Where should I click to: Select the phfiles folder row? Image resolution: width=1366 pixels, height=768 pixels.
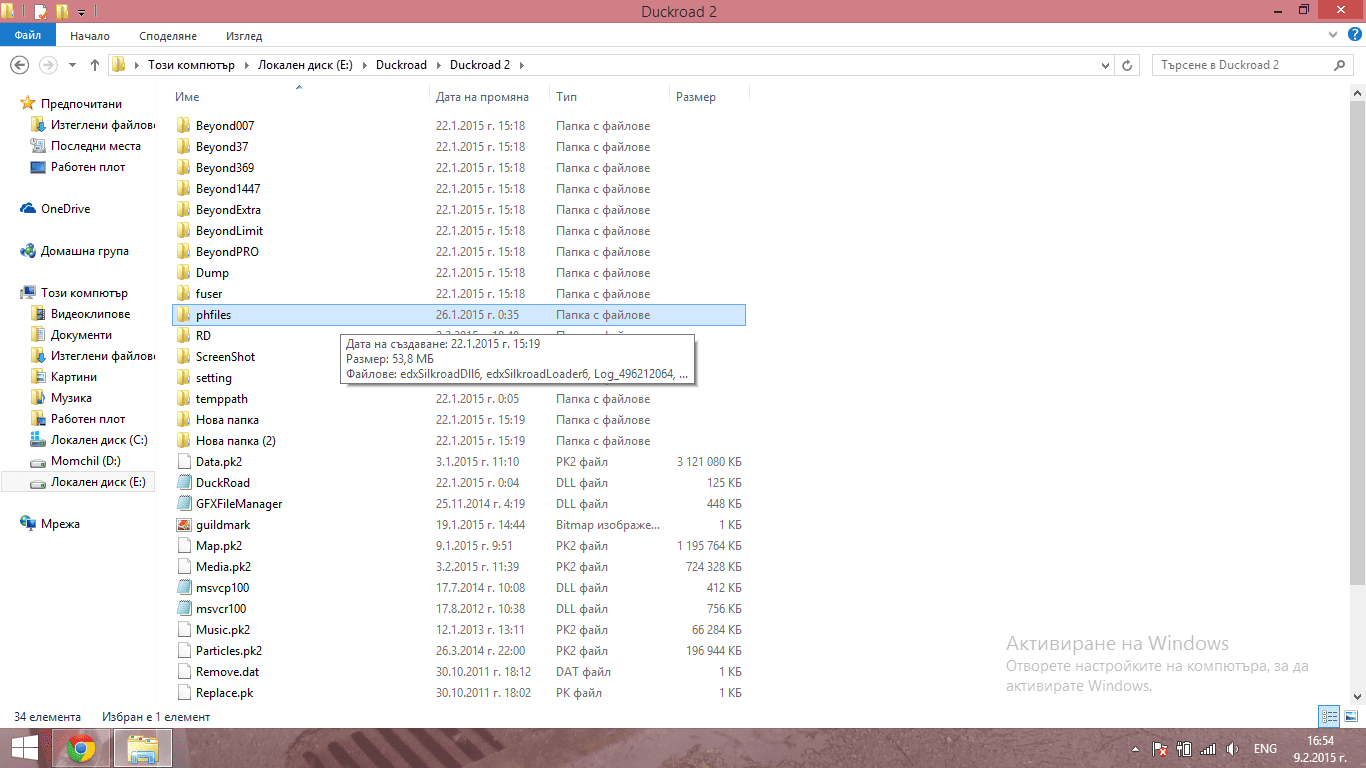tap(458, 315)
